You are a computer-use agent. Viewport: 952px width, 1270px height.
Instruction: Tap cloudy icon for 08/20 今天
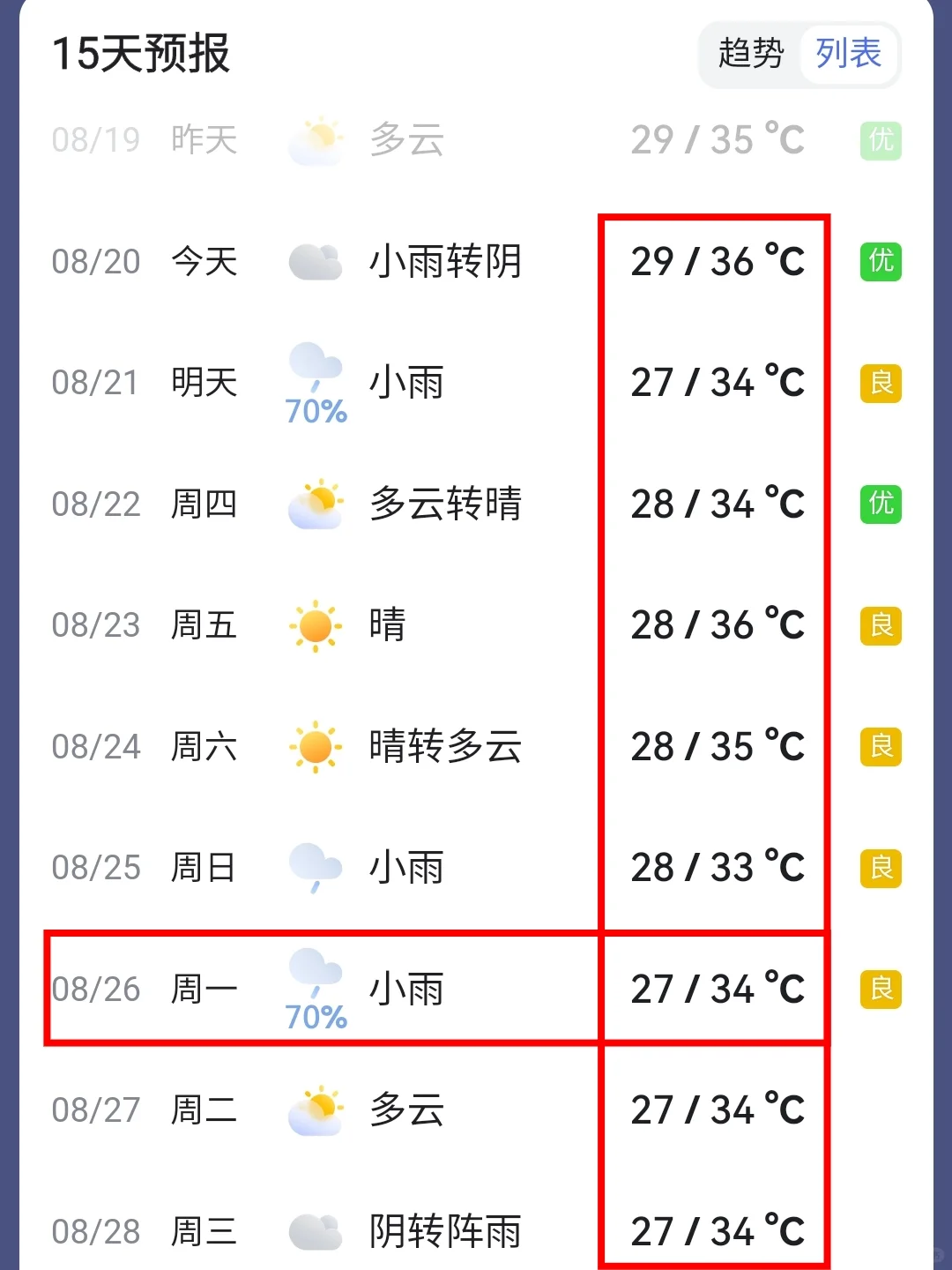click(316, 262)
